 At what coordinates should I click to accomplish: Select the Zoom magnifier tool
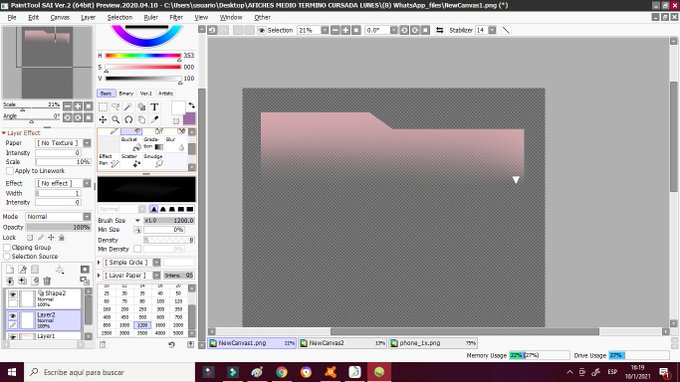116,120
